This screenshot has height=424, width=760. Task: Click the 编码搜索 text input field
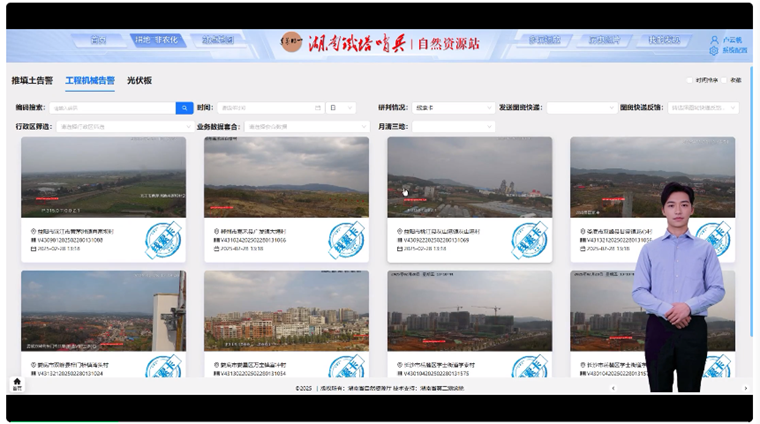(x=112, y=108)
